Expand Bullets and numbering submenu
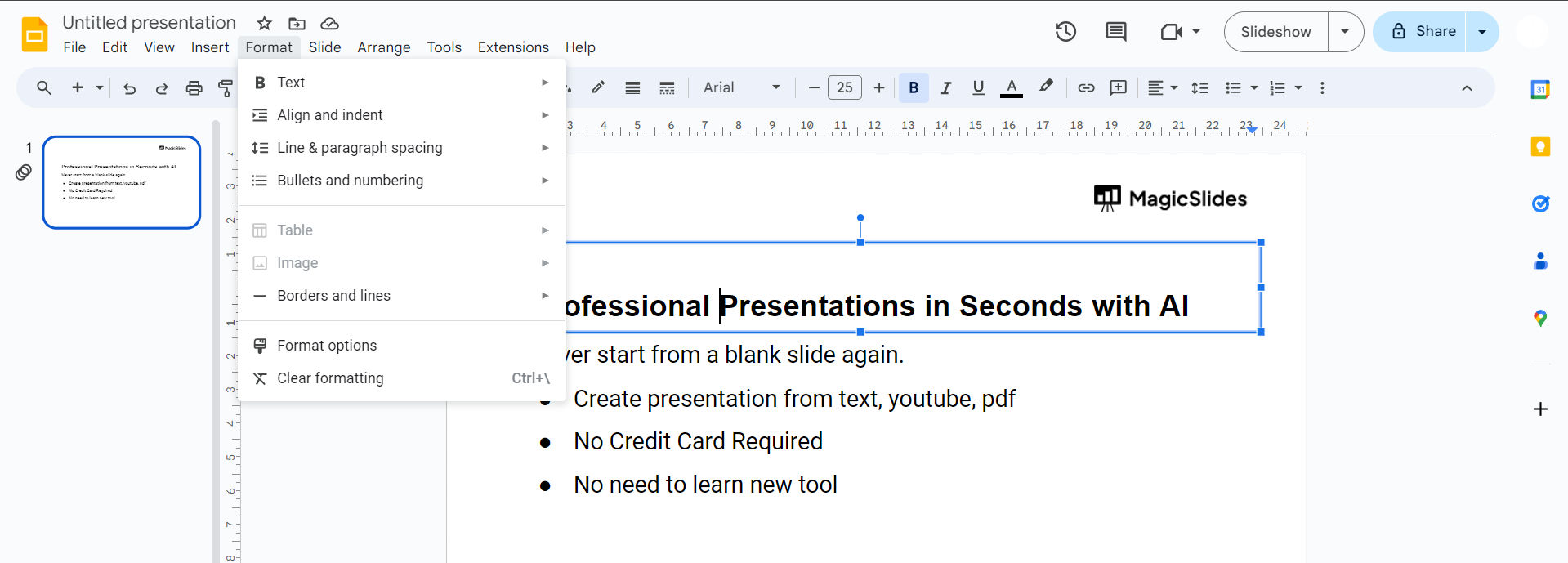The image size is (1568, 563). [x=402, y=181]
